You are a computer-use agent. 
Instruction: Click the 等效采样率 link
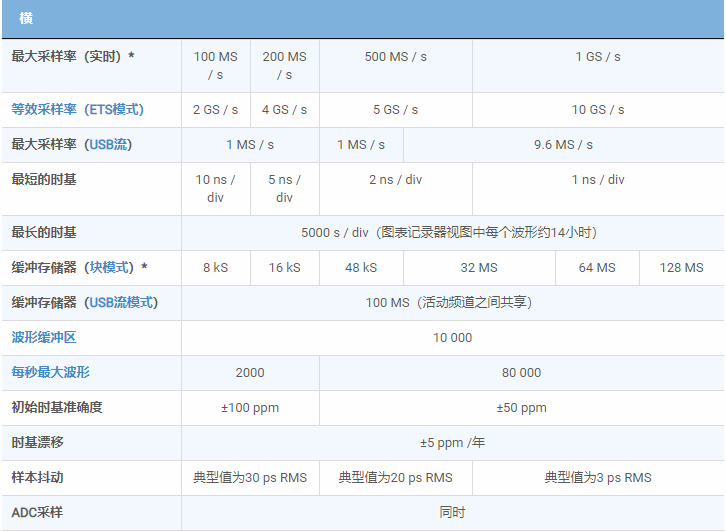click(42, 109)
